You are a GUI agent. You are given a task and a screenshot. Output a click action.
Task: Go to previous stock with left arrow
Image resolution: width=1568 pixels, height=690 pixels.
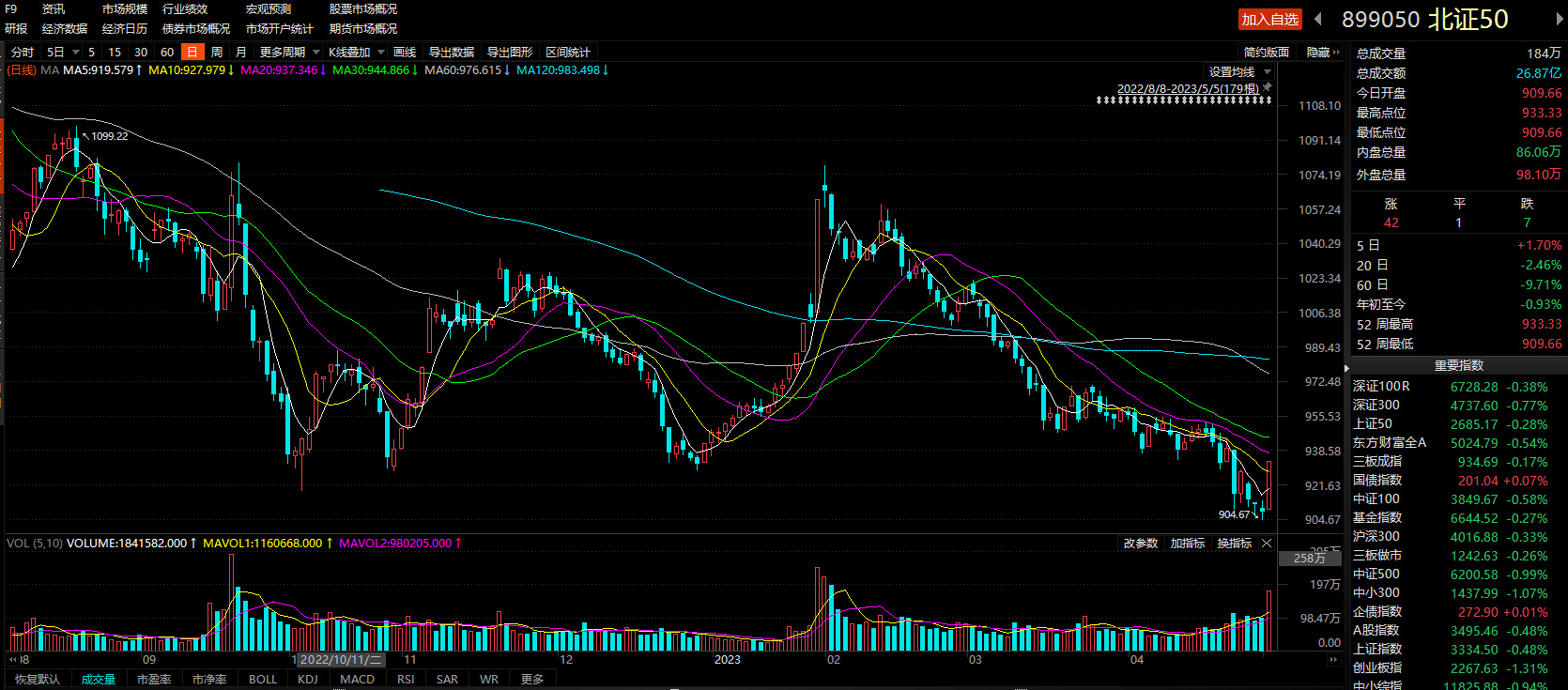pyautogui.click(x=1318, y=20)
